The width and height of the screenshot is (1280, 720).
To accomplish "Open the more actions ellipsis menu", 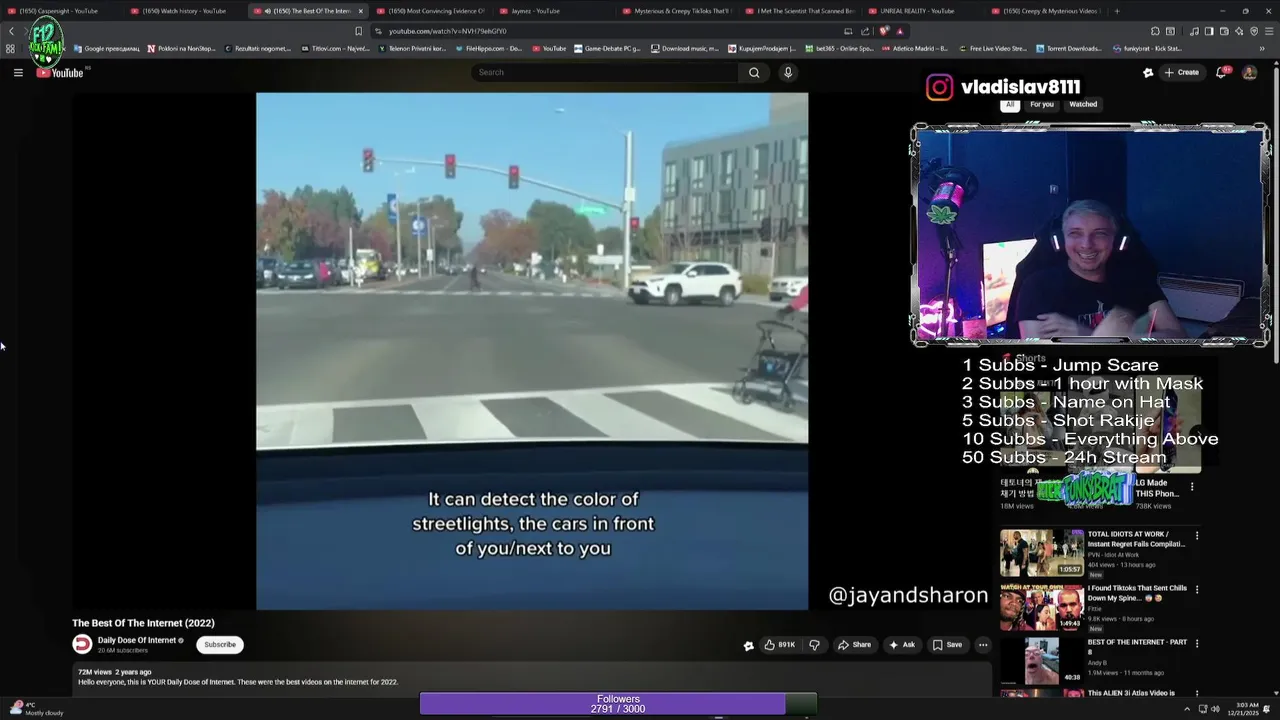I will pos(983,645).
